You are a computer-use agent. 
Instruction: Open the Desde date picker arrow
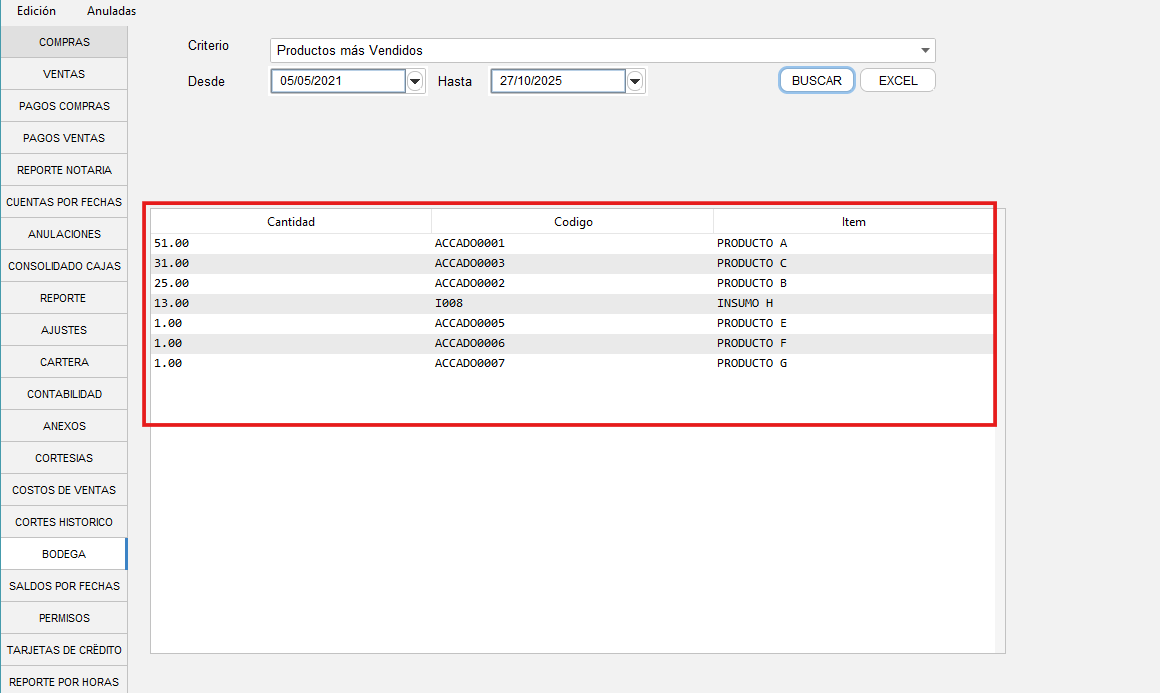(416, 82)
